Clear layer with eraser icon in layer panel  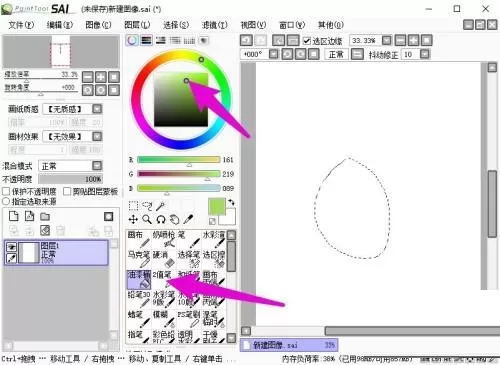coord(45,230)
